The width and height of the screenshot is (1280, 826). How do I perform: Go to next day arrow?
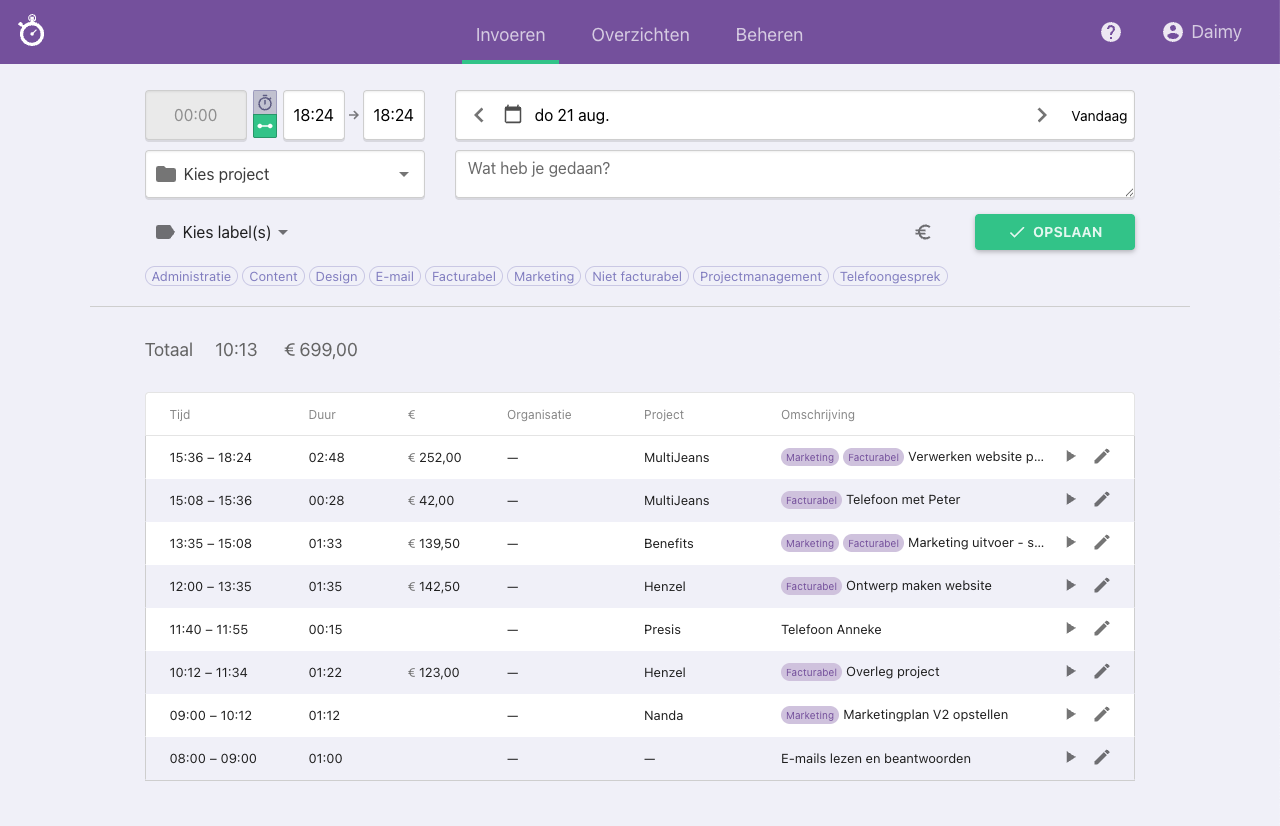click(1042, 115)
